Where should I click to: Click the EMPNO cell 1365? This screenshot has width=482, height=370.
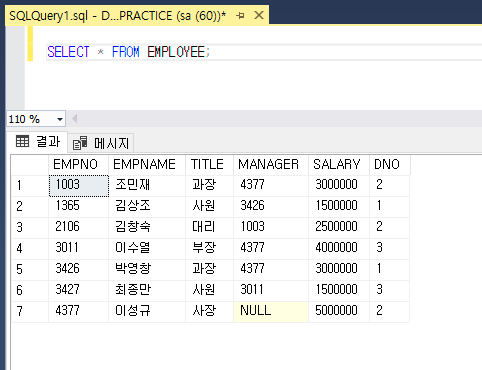[79, 207]
